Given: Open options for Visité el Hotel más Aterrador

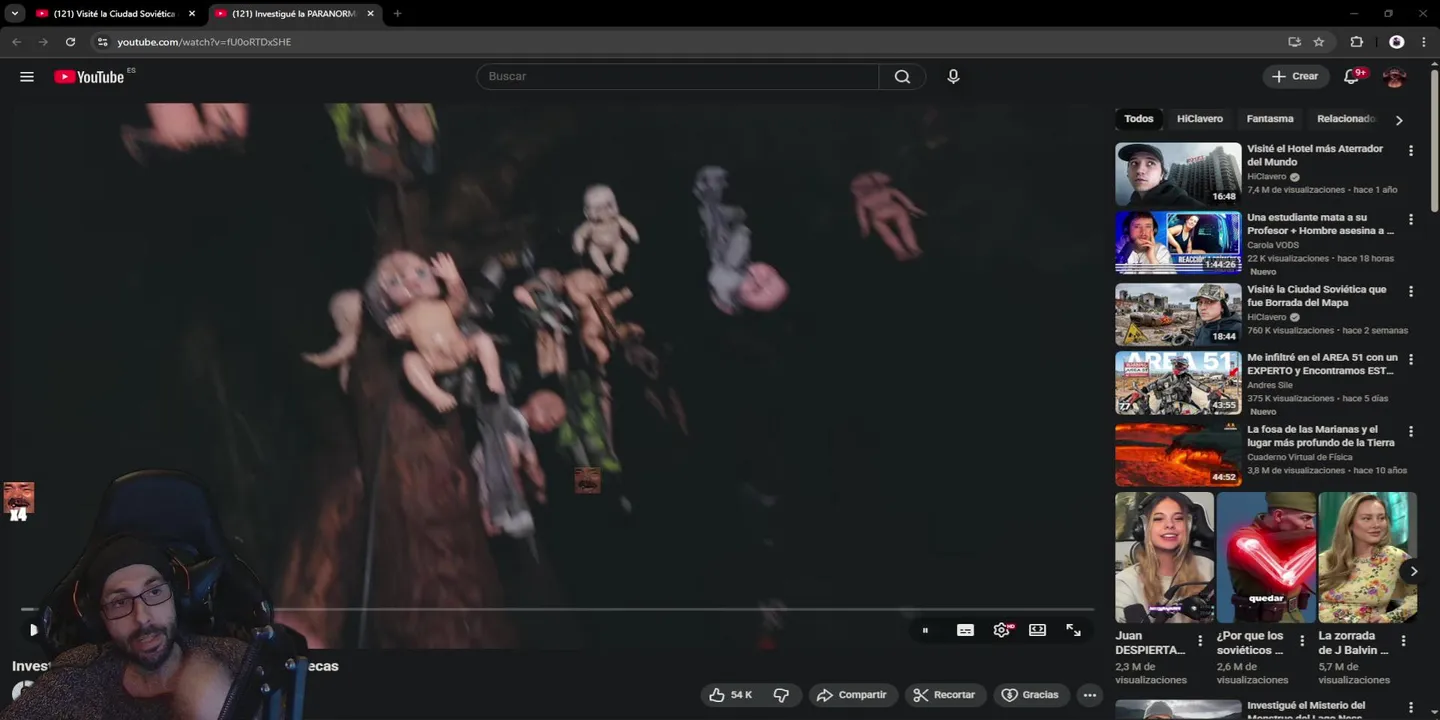Looking at the screenshot, I should pyautogui.click(x=1411, y=151).
